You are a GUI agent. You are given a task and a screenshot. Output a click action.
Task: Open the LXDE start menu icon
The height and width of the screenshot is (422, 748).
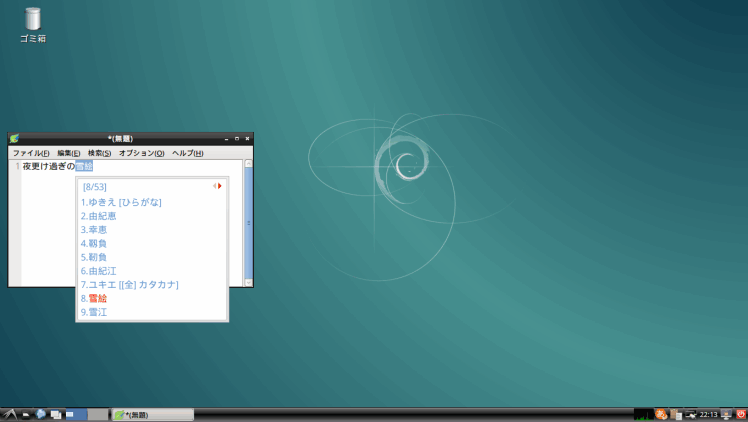pyautogui.click(x=10, y=414)
